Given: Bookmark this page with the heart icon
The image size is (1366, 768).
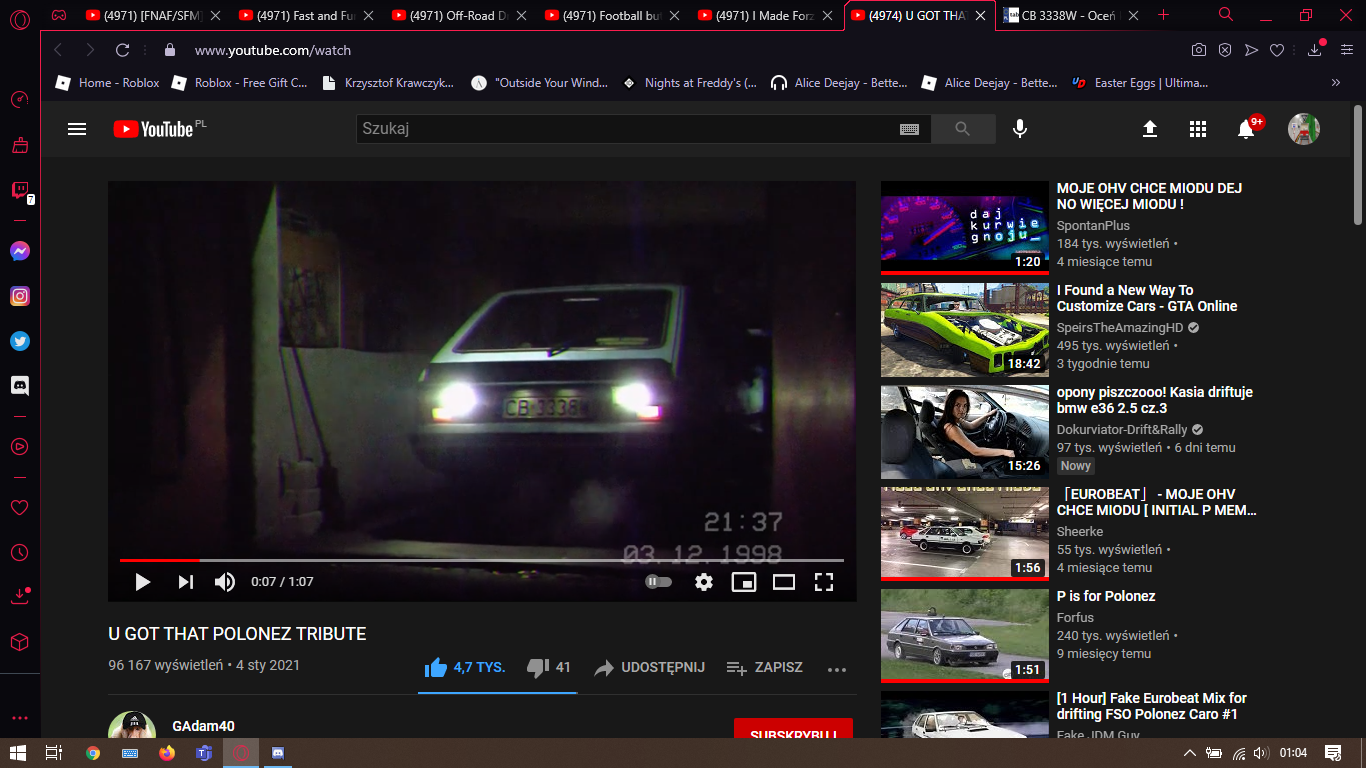Looking at the screenshot, I should pyautogui.click(x=1277, y=50).
